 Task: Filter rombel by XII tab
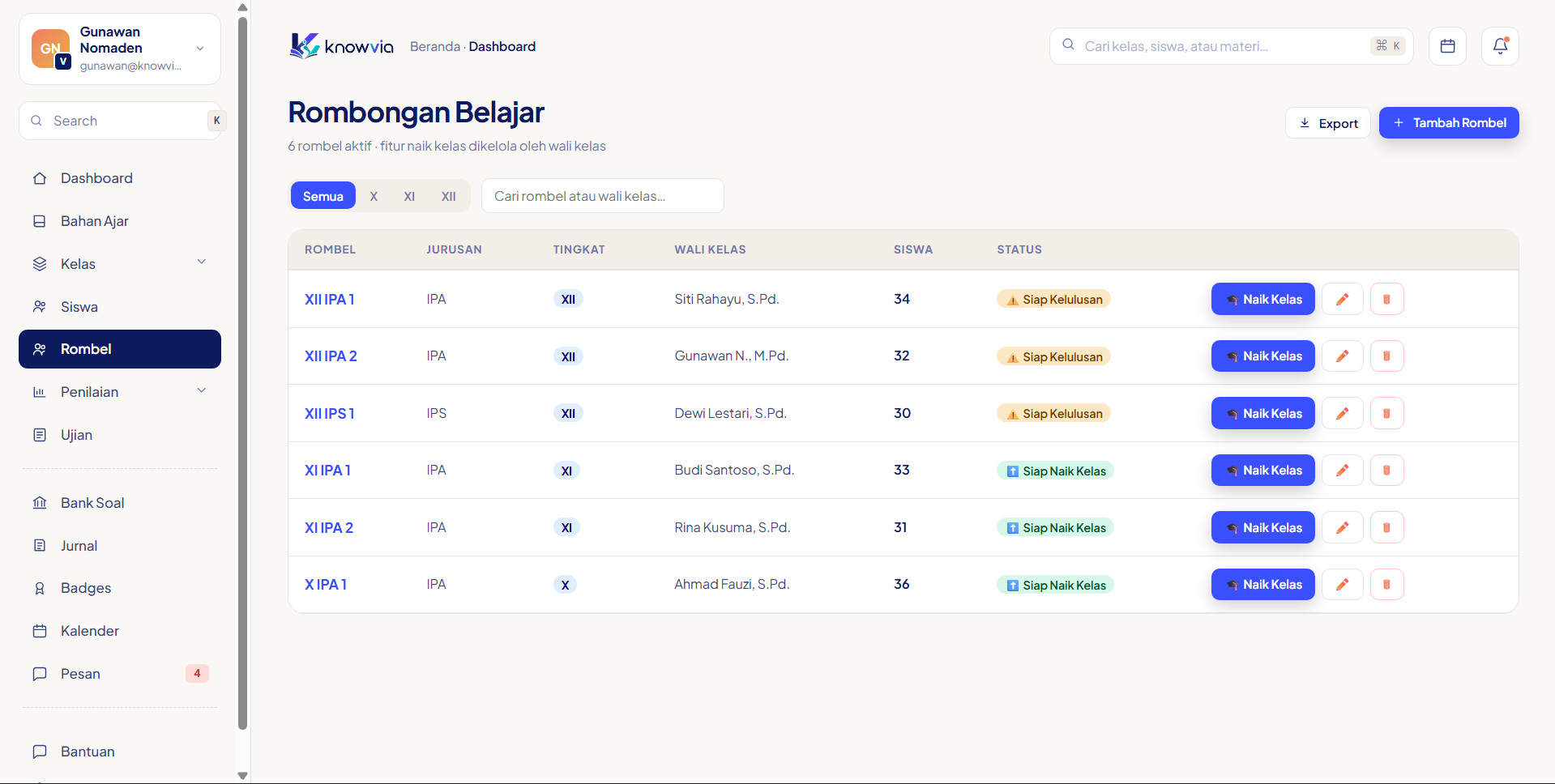(x=448, y=196)
